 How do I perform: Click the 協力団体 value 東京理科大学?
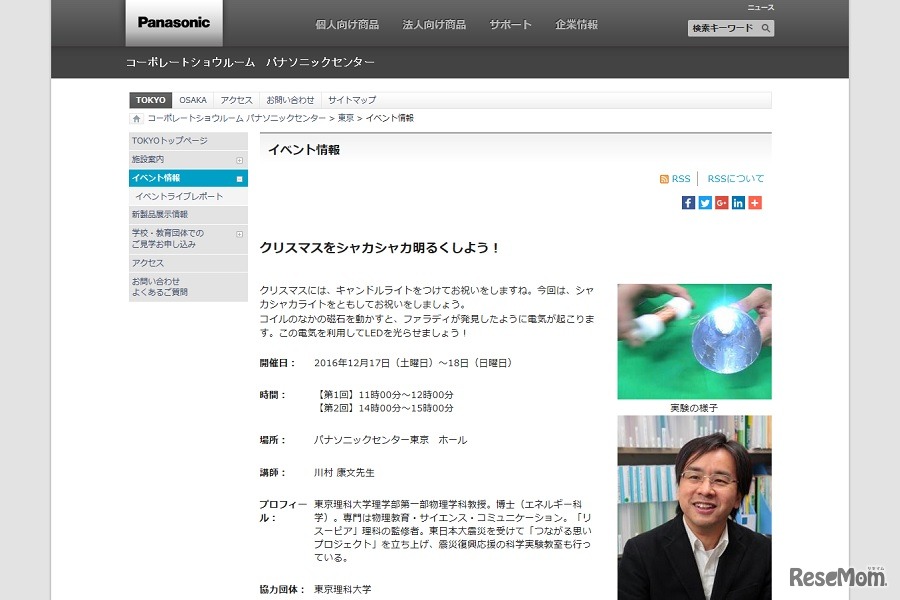[343, 590]
